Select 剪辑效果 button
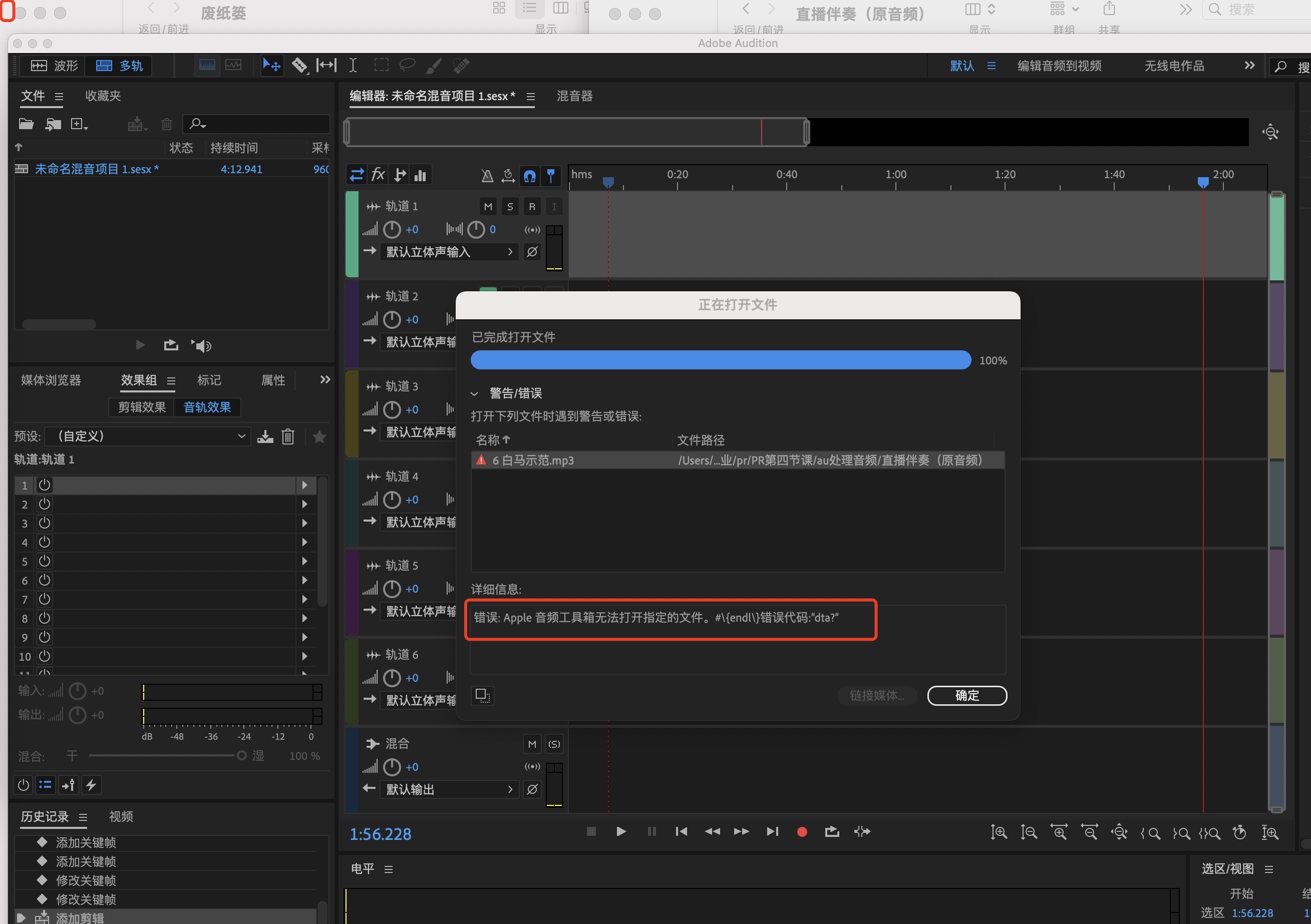The height and width of the screenshot is (924, 1311). coord(142,407)
